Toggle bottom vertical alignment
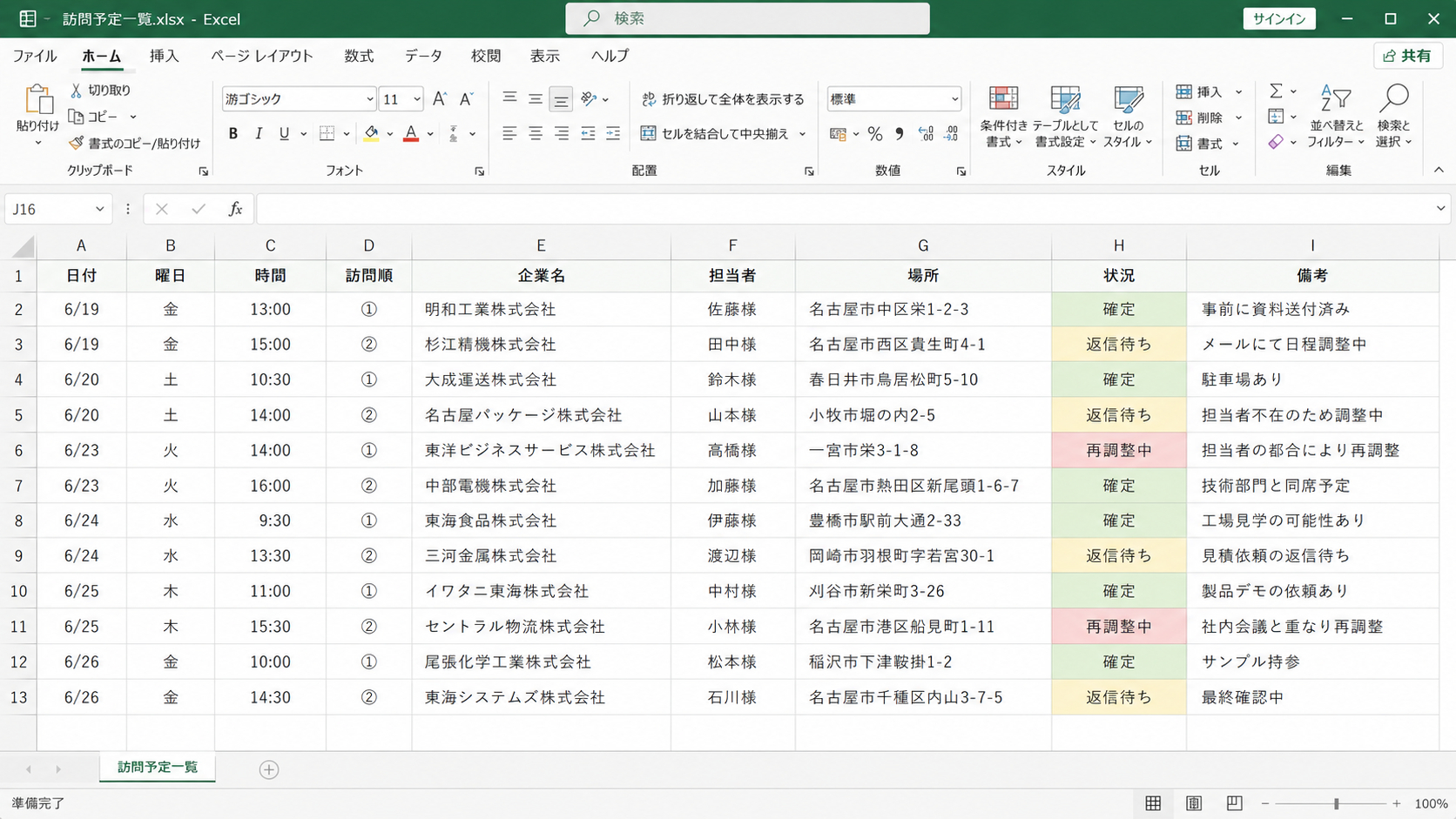The width and height of the screenshot is (1456, 819). pyautogui.click(x=562, y=99)
